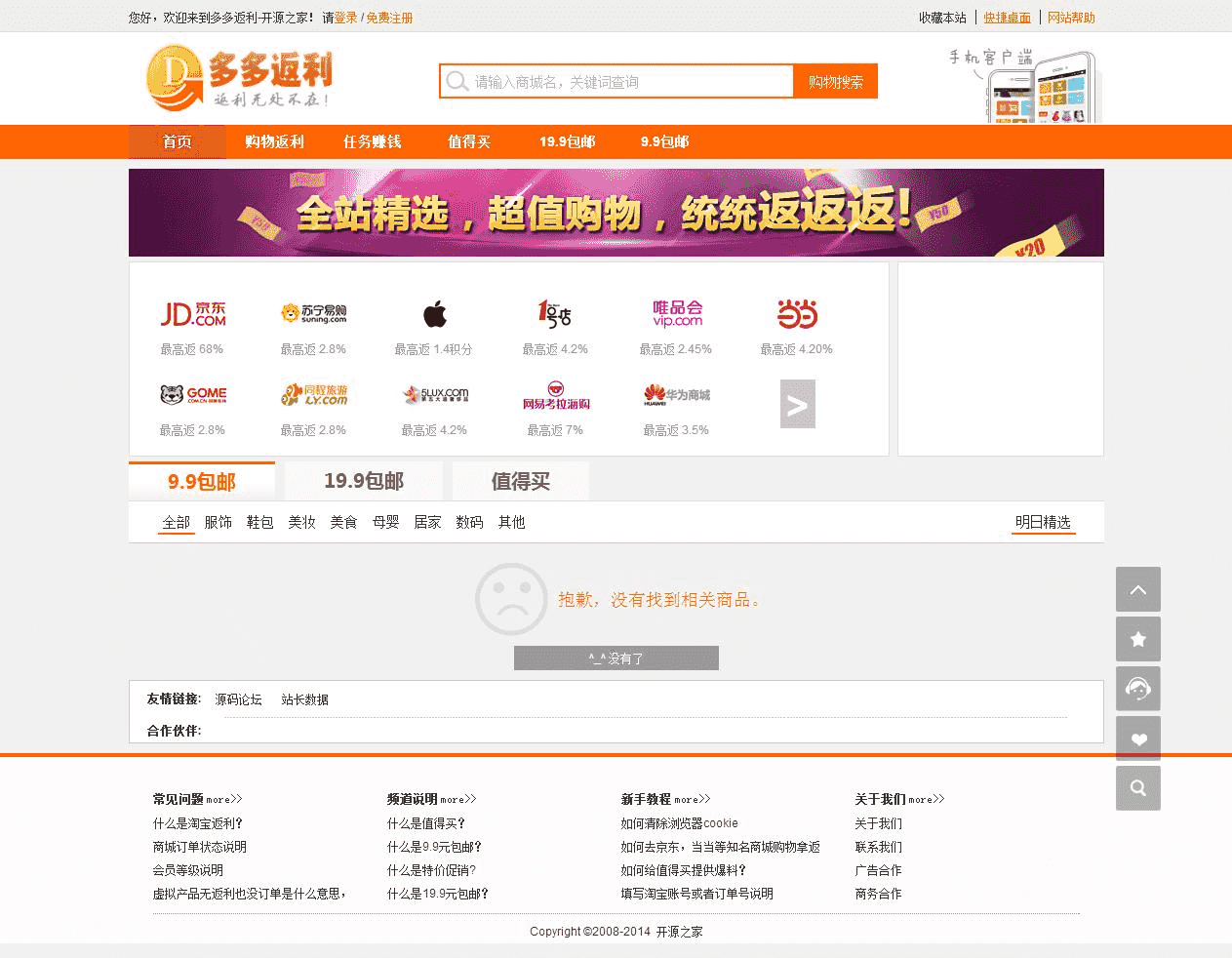Show more stores with the arrow button
The image size is (1232, 958).
tap(798, 404)
